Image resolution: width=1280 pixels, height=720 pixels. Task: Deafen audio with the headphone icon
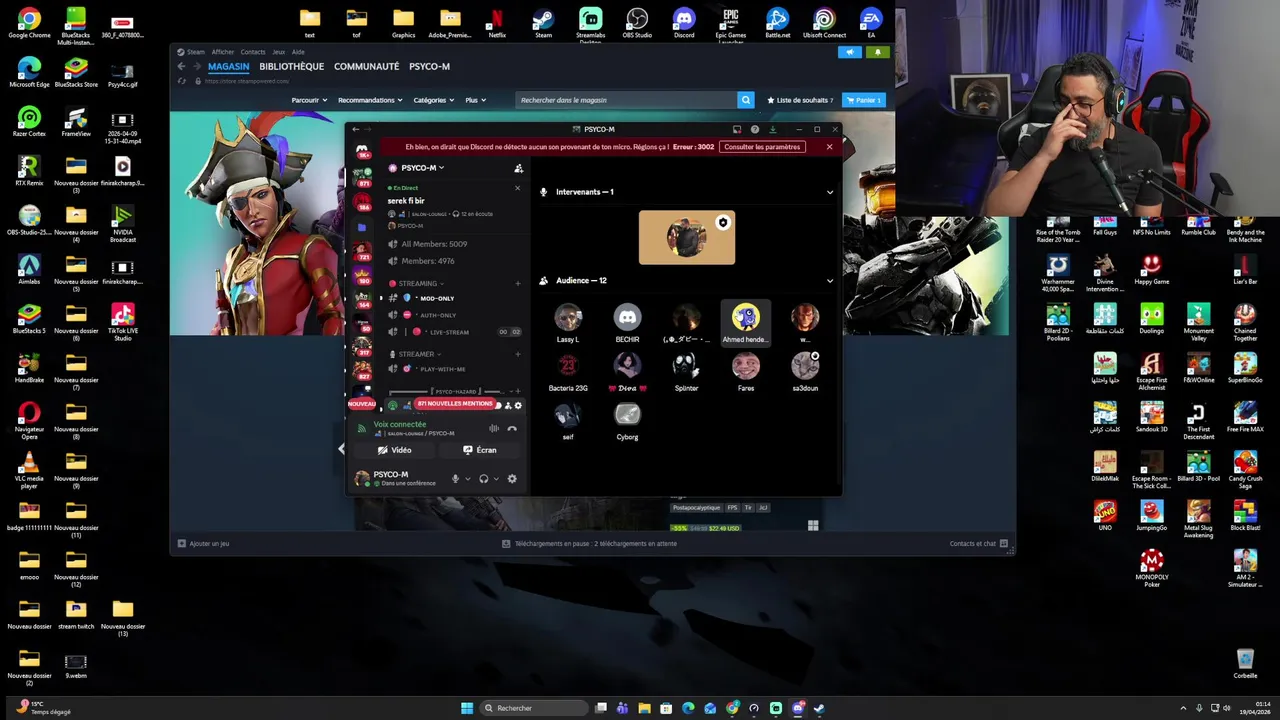483,478
